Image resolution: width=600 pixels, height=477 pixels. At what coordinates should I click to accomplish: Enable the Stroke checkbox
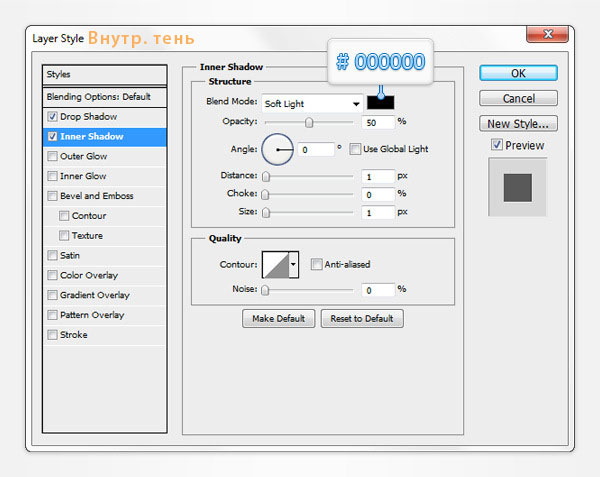(52, 335)
